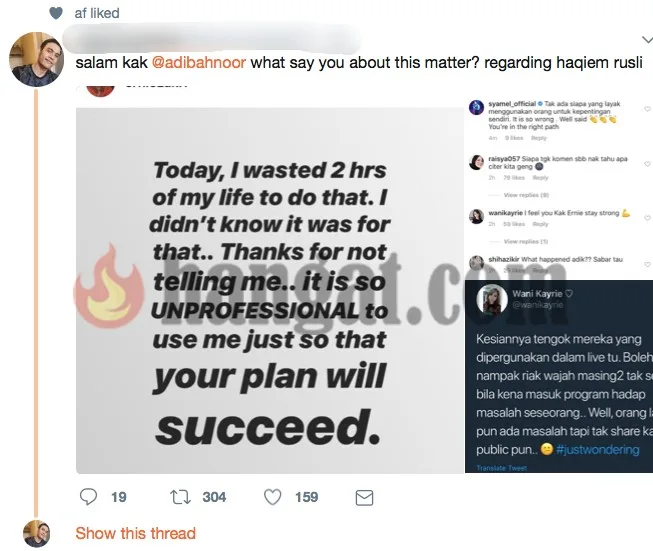Click syamel_official's comment avatar
The image size is (653, 551).
476,107
